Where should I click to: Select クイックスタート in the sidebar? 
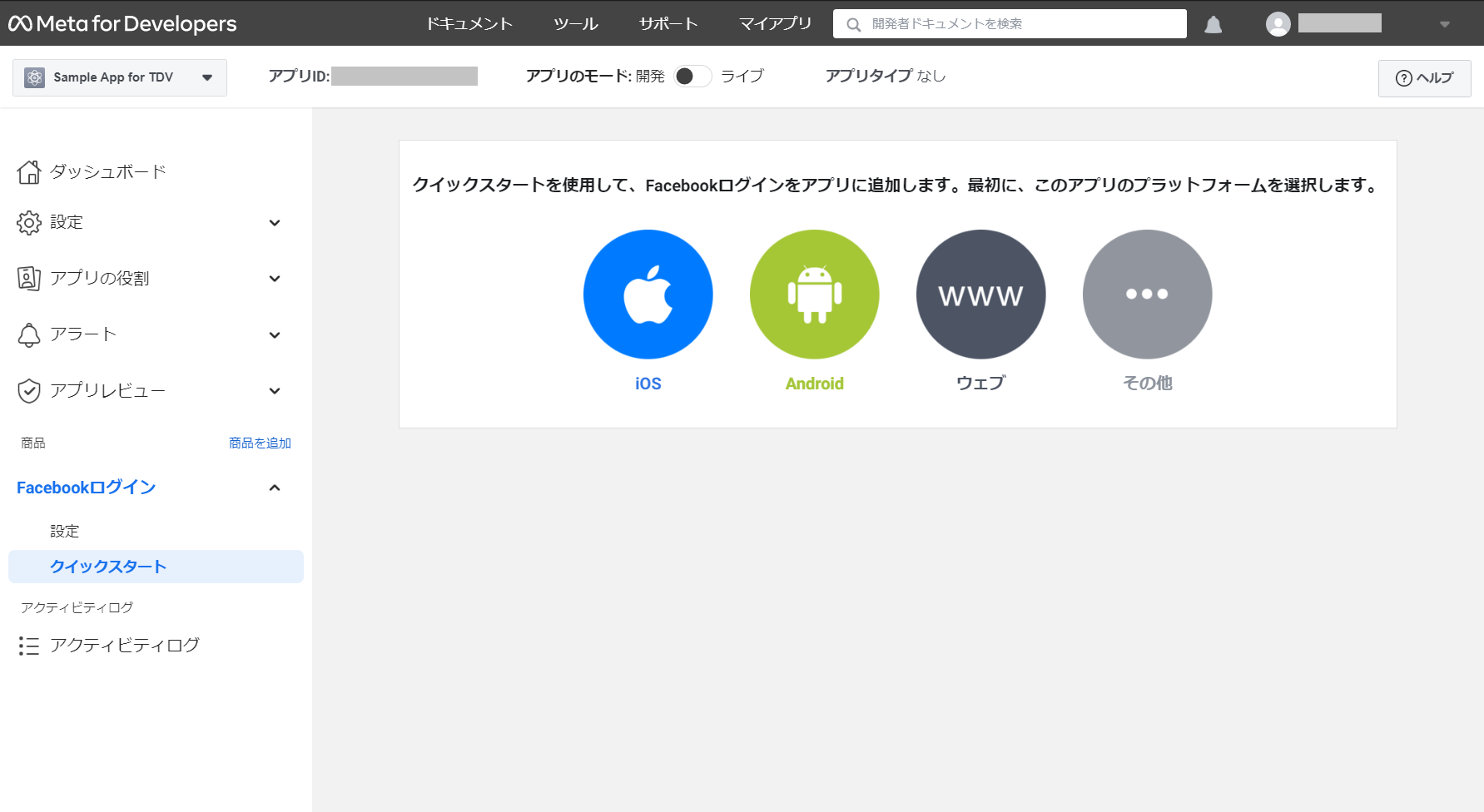click(x=156, y=567)
